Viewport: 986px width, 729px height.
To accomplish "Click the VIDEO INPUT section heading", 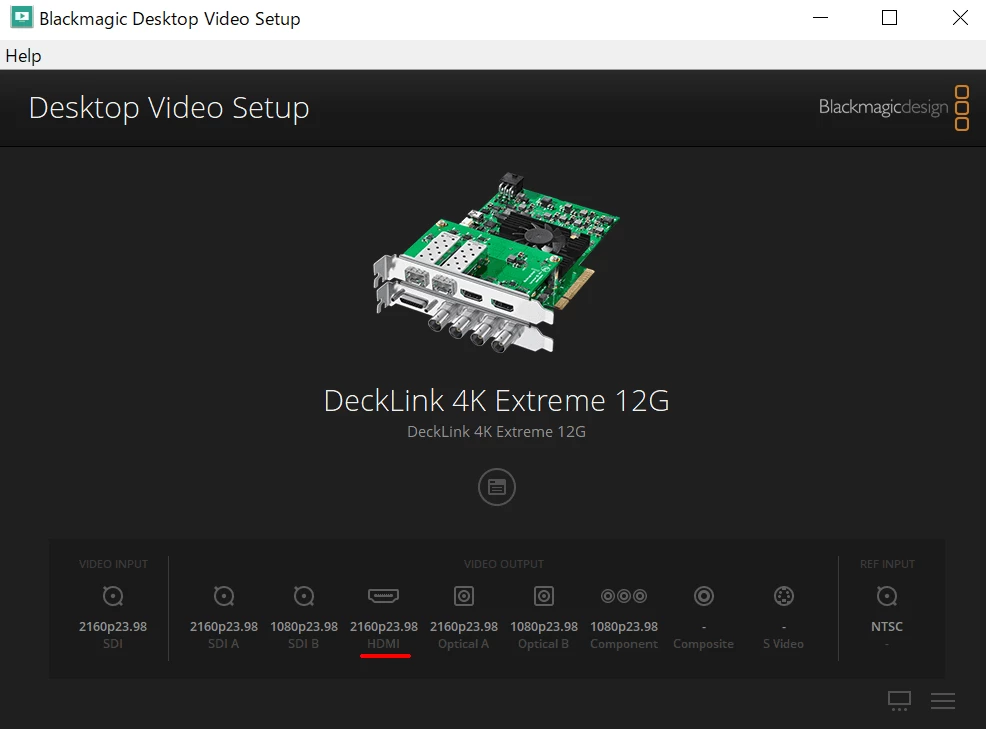I will (113, 564).
